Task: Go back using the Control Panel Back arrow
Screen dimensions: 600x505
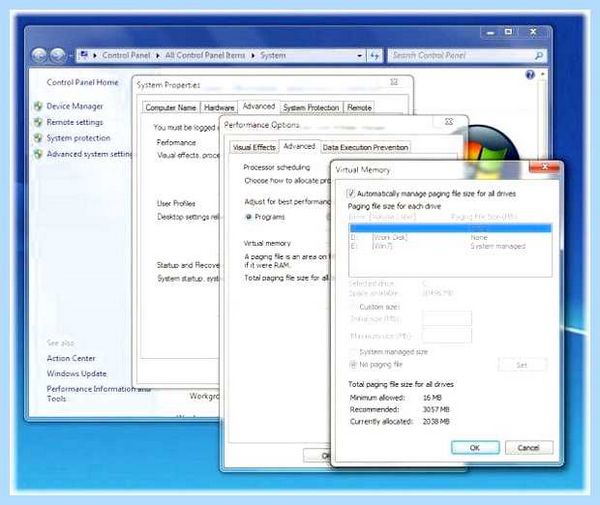Action: click(39, 55)
